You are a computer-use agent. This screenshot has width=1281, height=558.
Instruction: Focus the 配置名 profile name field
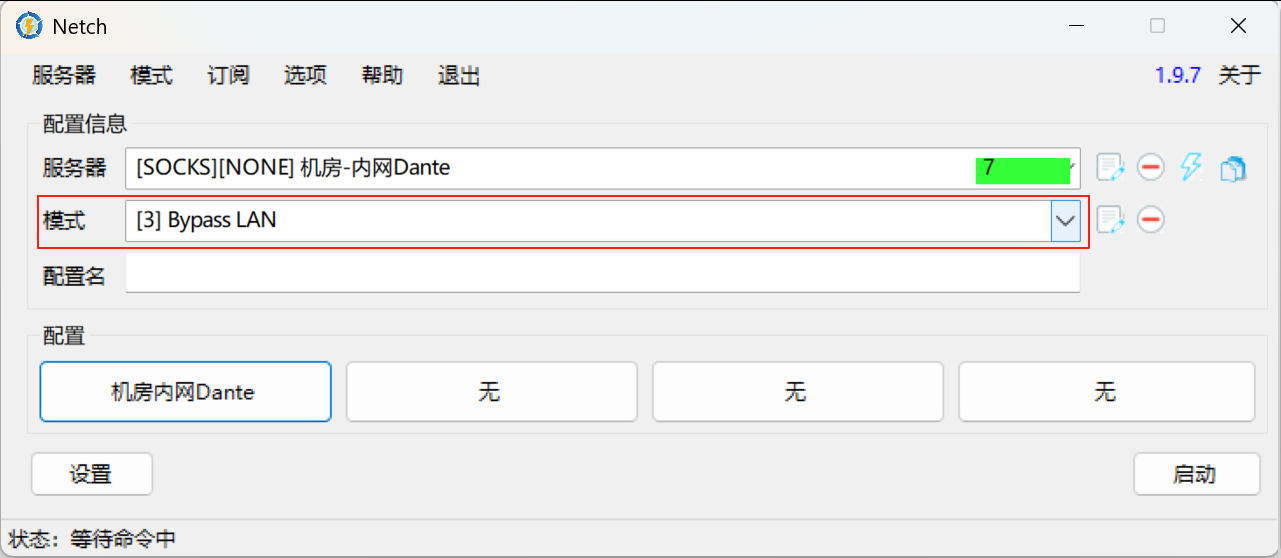coord(602,274)
